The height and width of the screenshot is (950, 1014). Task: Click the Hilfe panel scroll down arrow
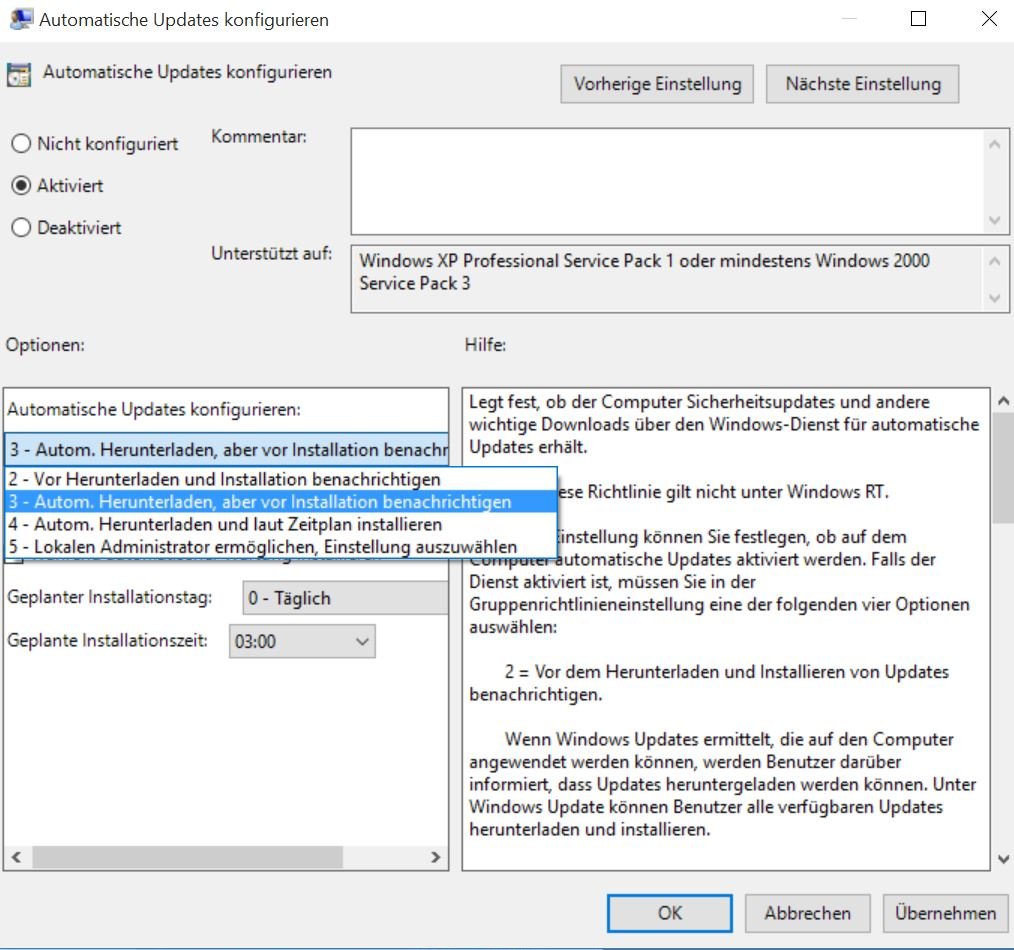(x=1004, y=859)
